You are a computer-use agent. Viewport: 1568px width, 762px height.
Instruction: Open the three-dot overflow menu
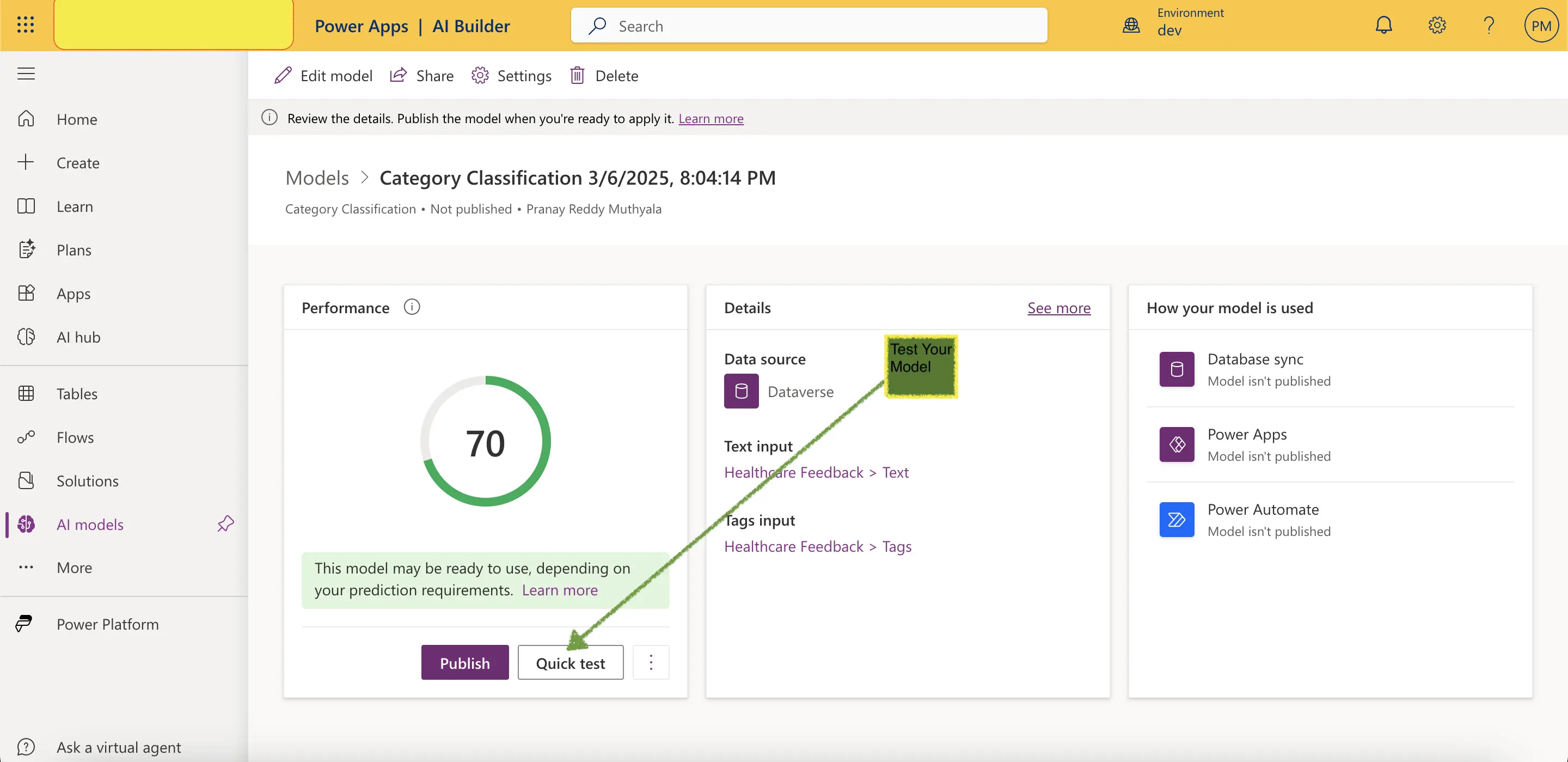[651, 662]
